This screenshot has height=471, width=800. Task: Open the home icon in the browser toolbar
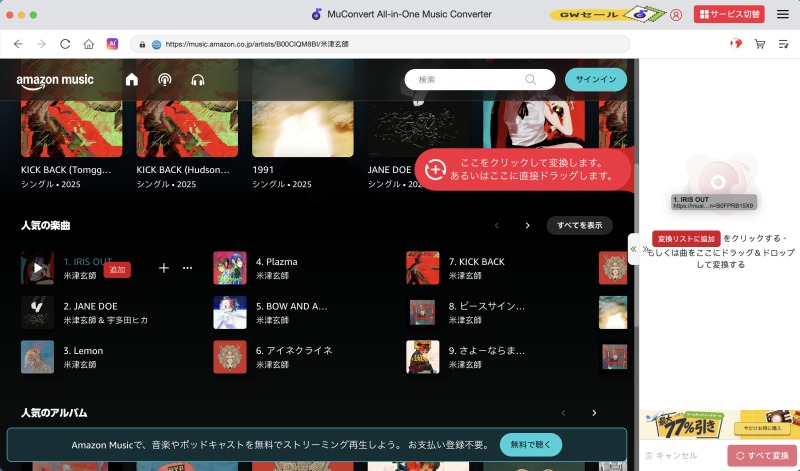click(x=89, y=44)
